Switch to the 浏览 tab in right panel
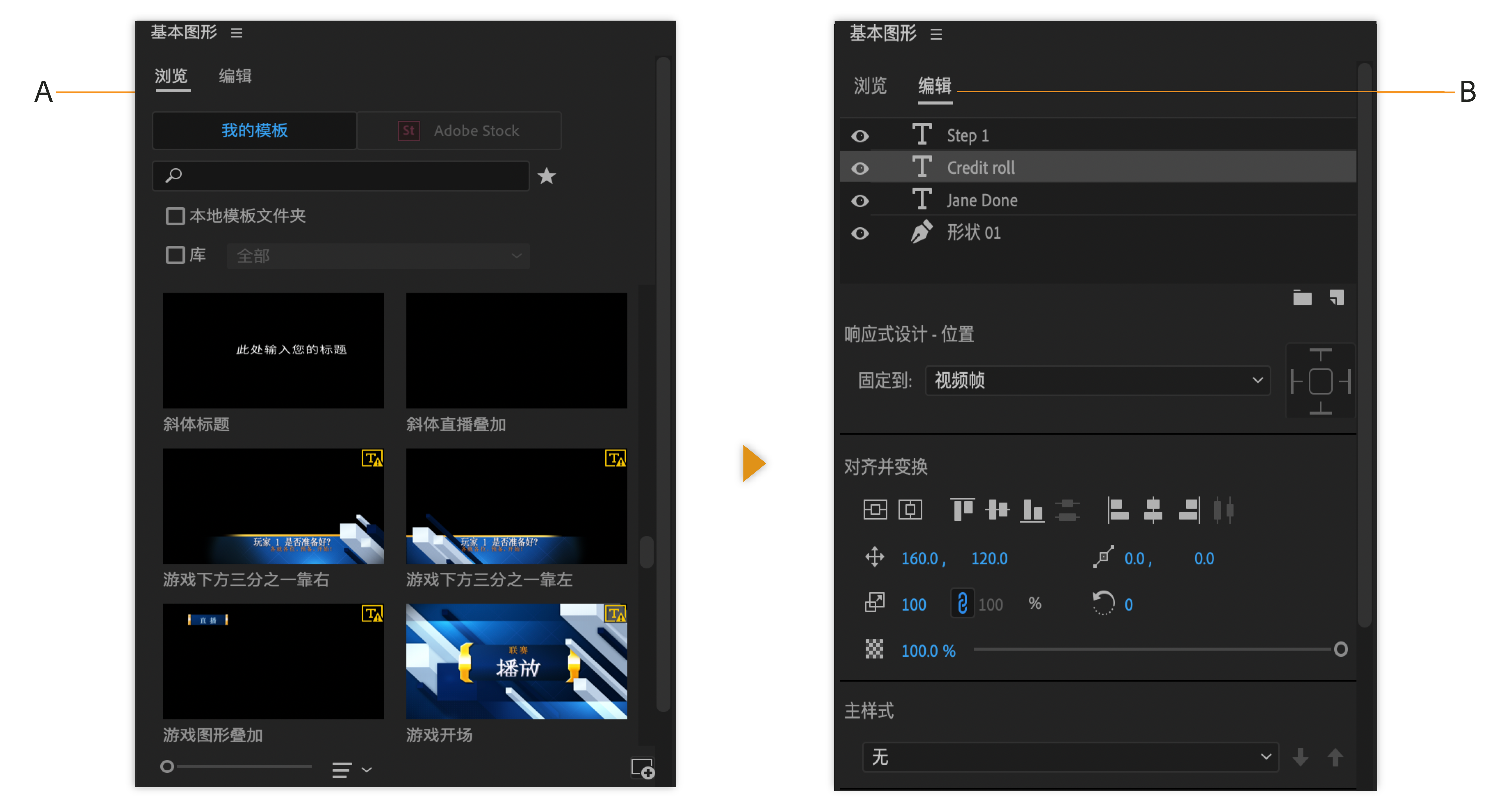1510x812 pixels. pyautogui.click(x=870, y=86)
